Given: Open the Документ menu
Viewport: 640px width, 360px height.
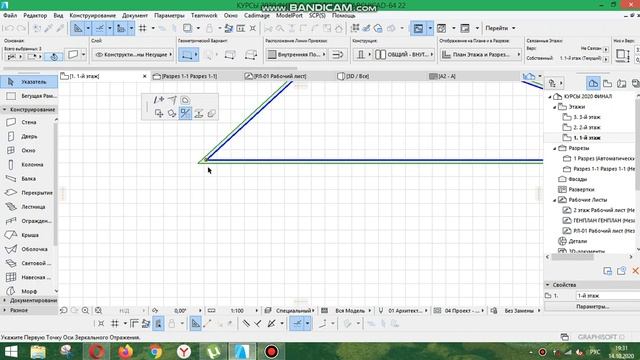Looking at the screenshot, I should [135, 16].
